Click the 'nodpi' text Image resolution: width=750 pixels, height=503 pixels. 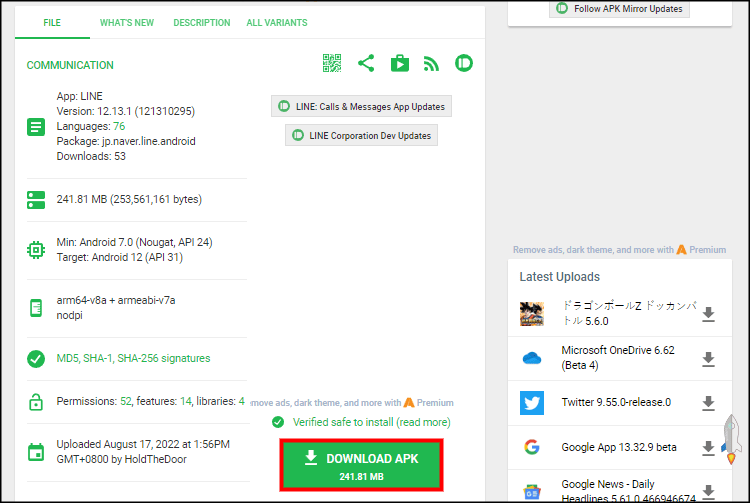pos(69,316)
